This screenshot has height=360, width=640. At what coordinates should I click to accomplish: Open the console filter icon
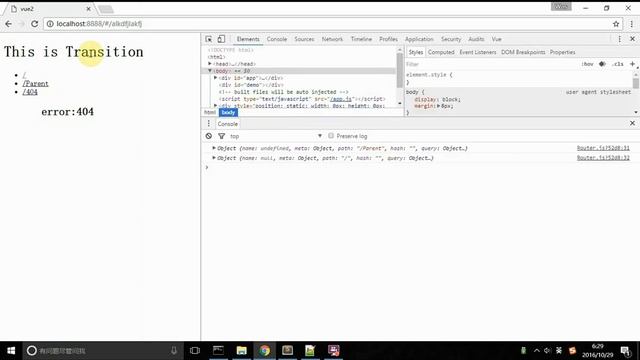click(x=221, y=136)
